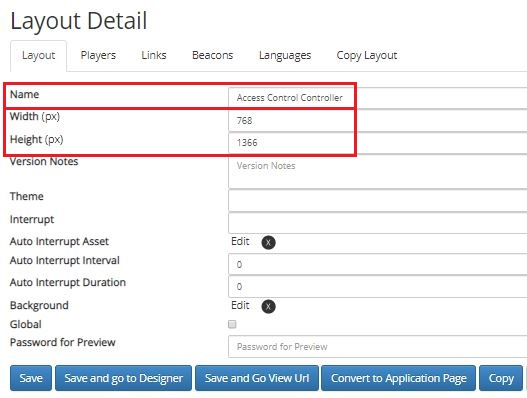The height and width of the screenshot is (398, 527).
Task: Open the Interrupt selection field
Action: coord(377,223)
